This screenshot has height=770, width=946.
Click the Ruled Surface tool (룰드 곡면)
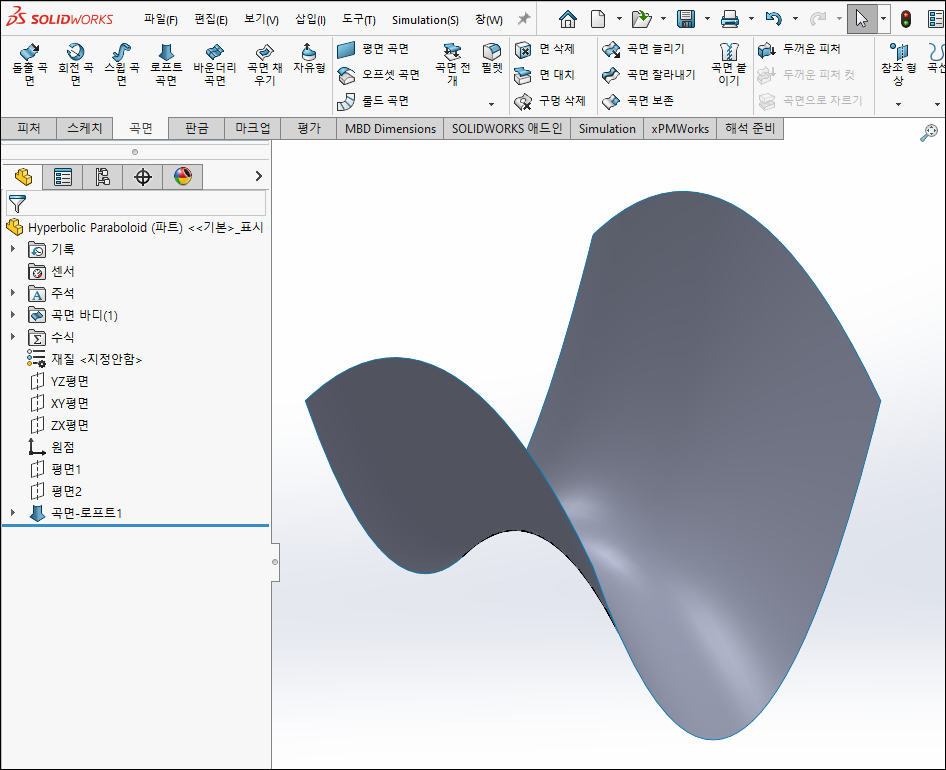point(373,101)
